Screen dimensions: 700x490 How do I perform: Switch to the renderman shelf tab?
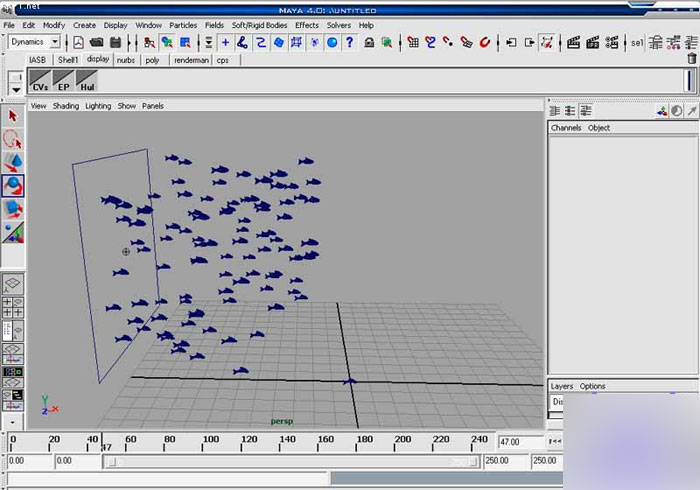[191, 60]
